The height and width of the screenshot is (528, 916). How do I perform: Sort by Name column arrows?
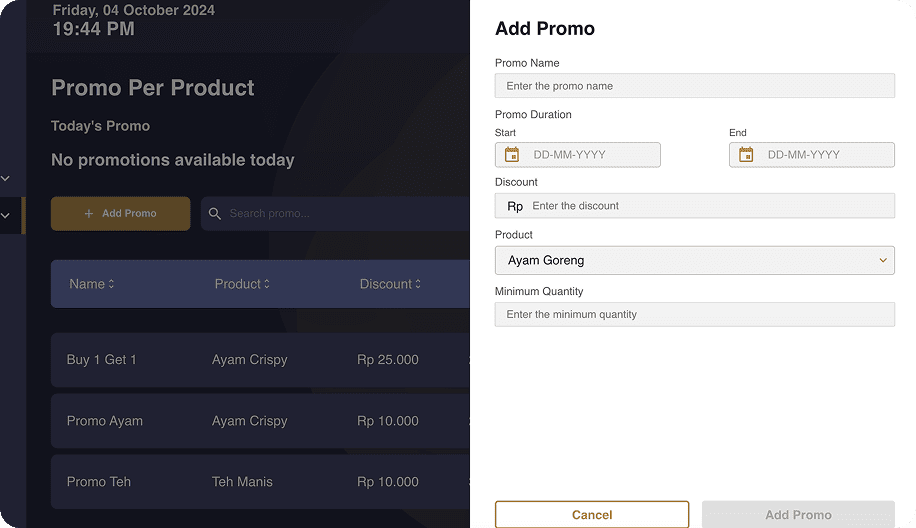pos(111,284)
